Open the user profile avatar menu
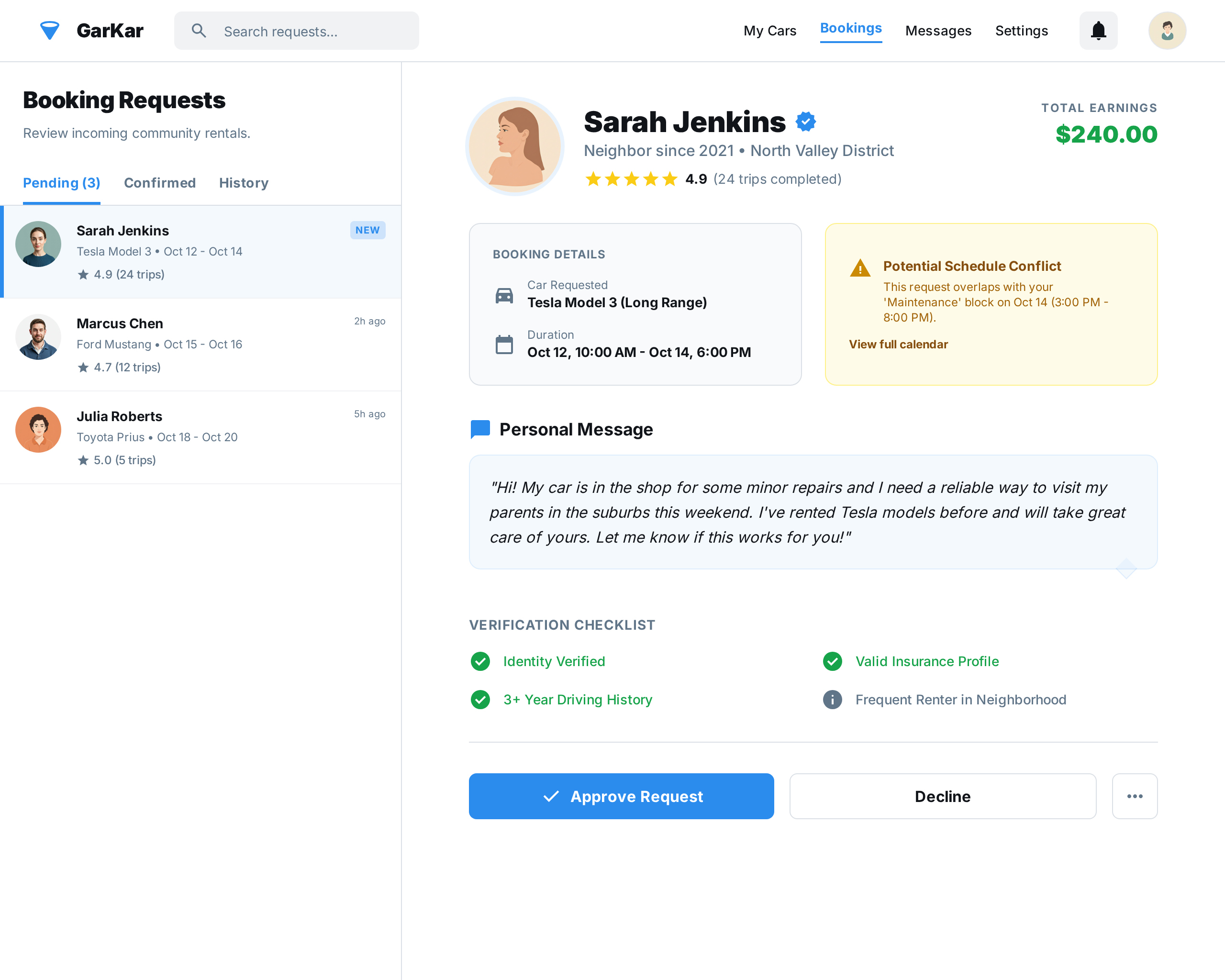 coord(1167,31)
